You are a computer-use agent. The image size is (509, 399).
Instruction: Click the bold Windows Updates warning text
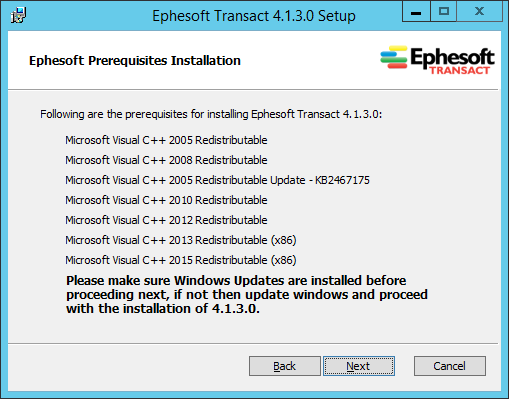[247, 295]
